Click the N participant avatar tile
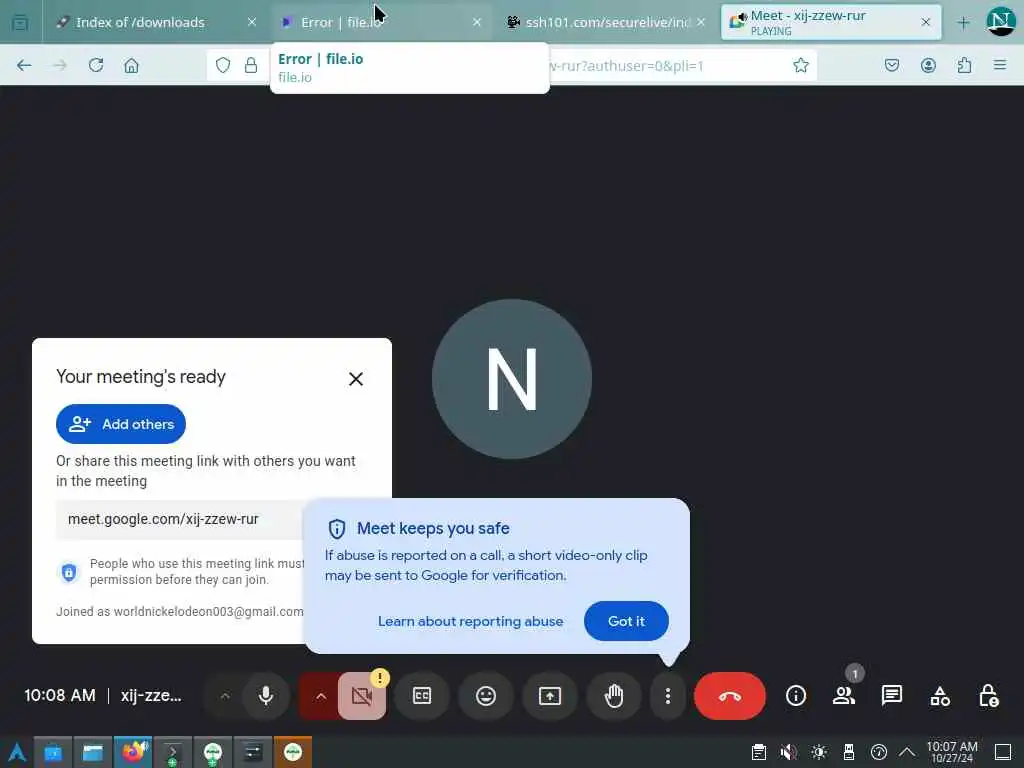 pos(512,379)
